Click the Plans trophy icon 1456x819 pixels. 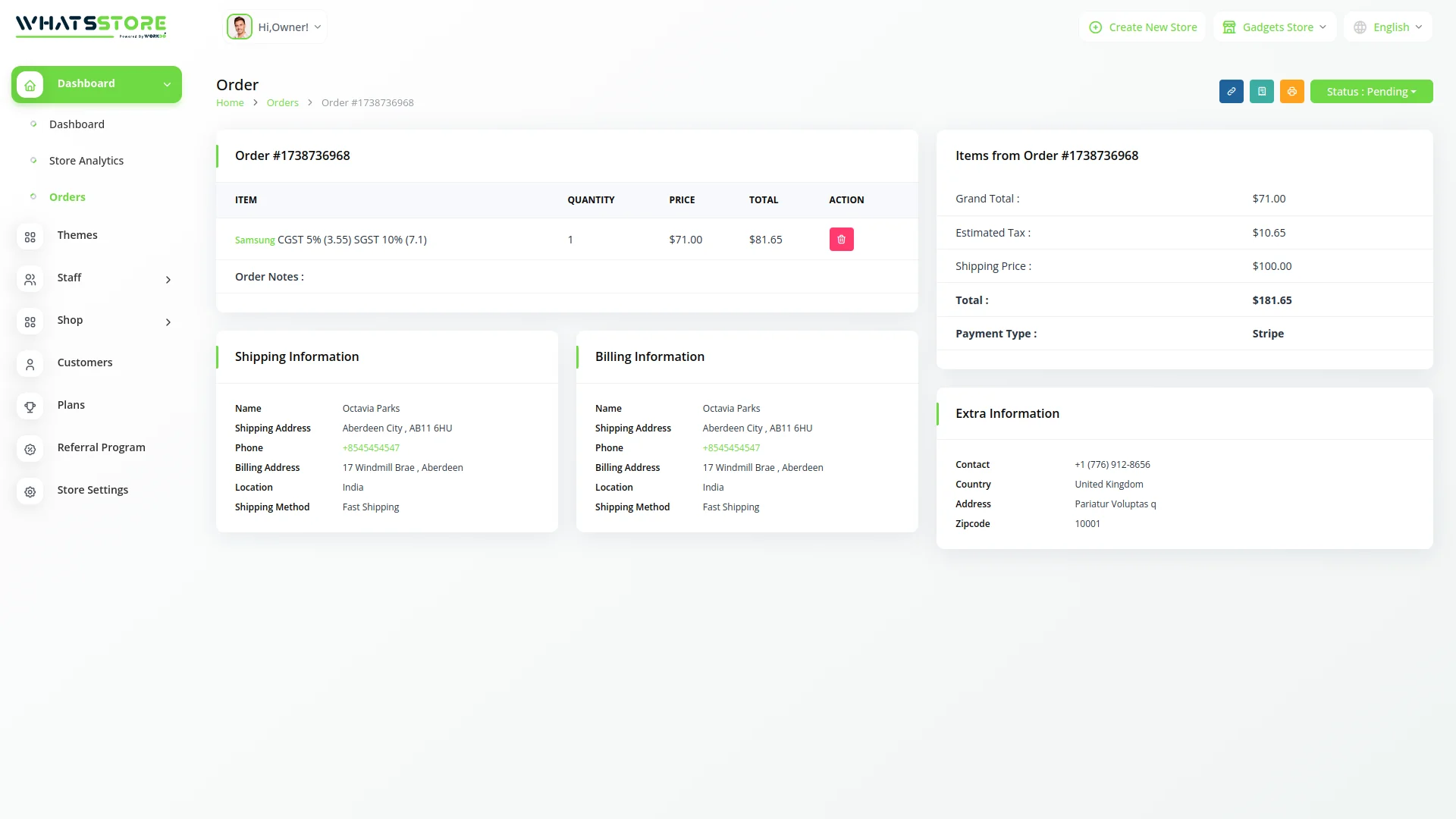[30, 406]
